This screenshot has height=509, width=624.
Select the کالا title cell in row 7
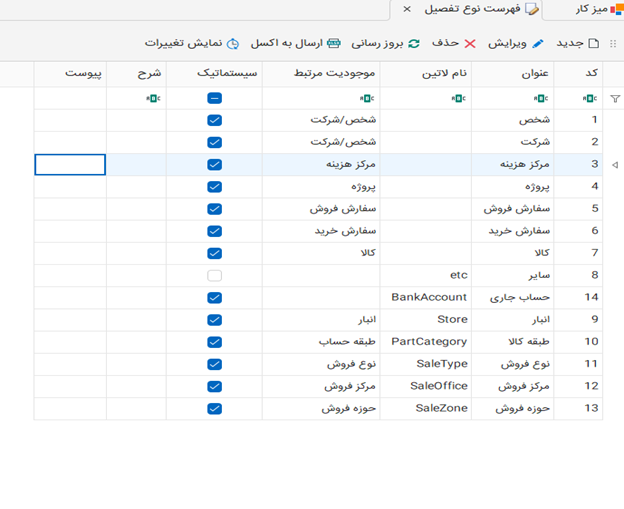coord(513,253)
